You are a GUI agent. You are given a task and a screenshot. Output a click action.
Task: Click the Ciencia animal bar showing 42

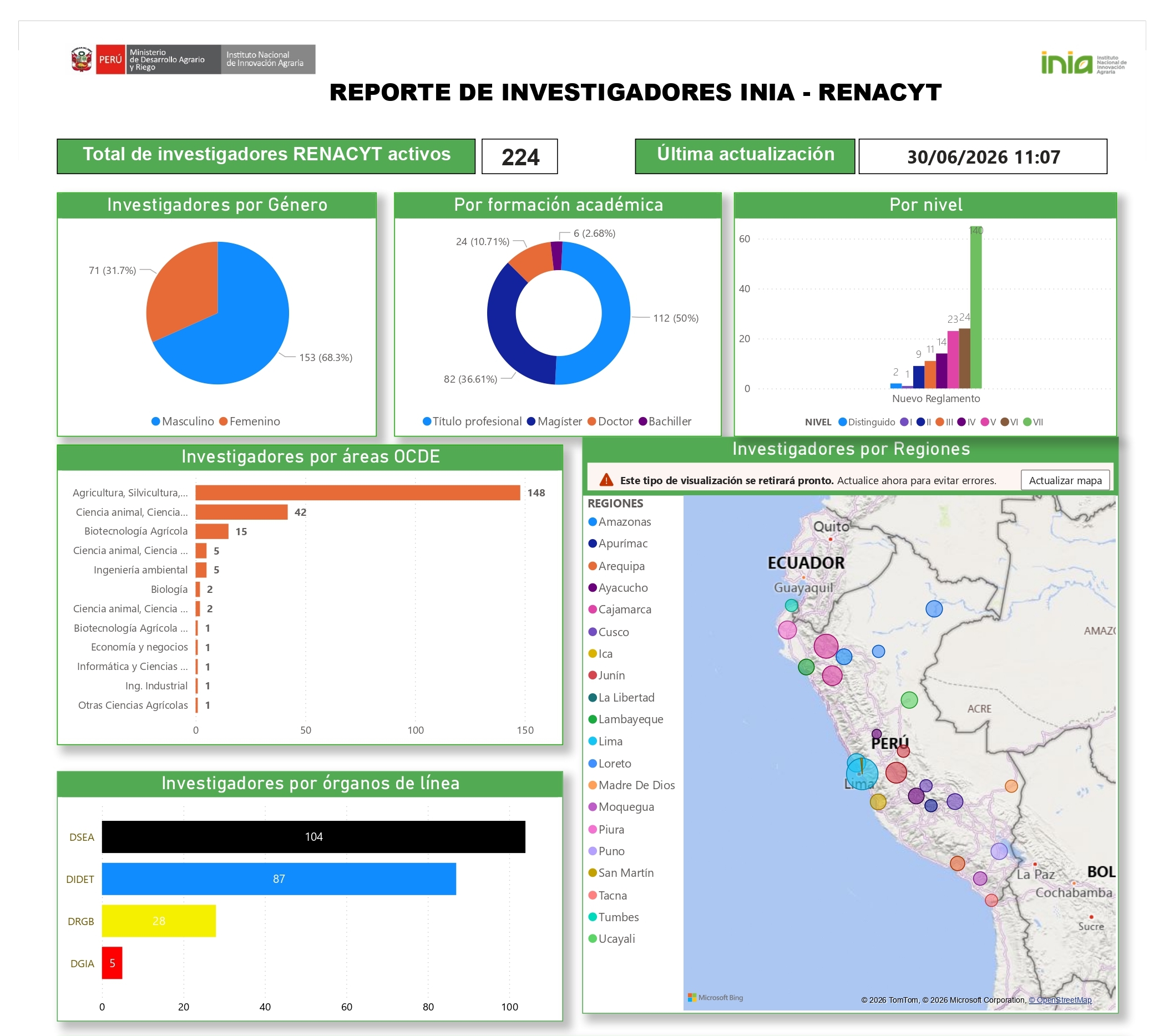pyautogui.click(x=241, y=512)
